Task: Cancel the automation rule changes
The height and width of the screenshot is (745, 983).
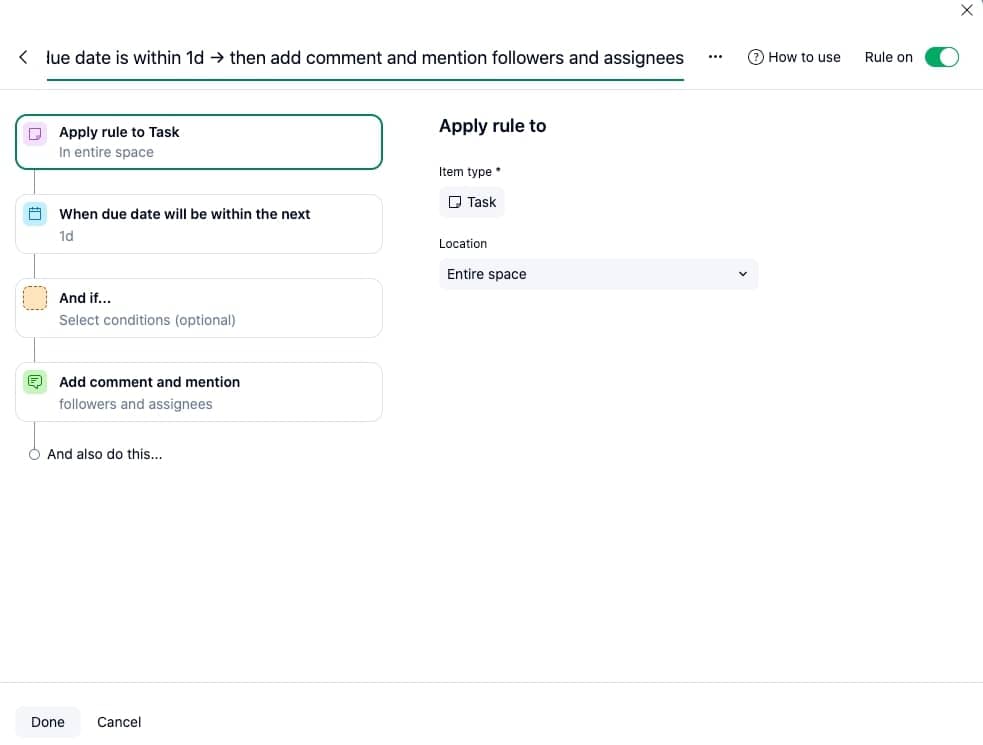Action: coord(118,721)
